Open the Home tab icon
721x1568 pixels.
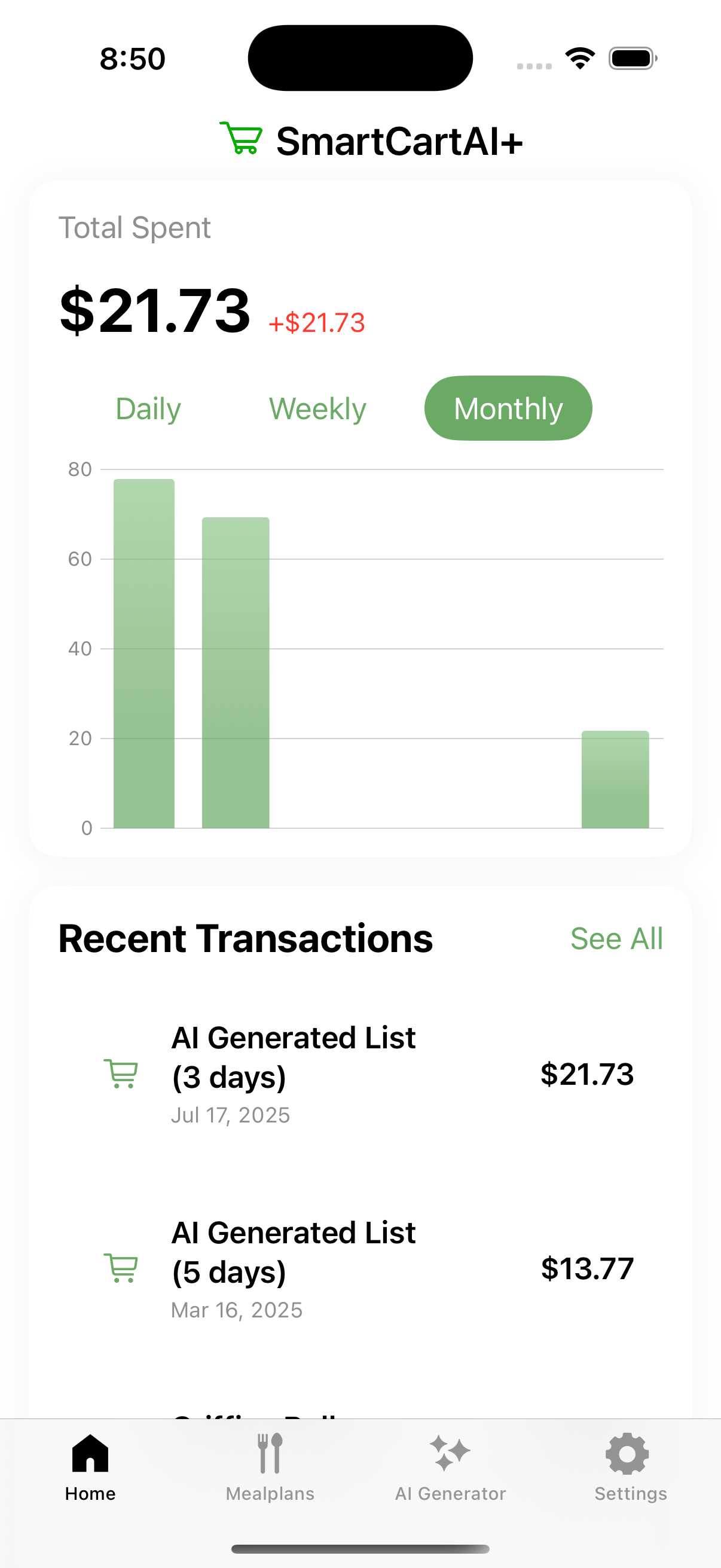(x=90, y=1454)
